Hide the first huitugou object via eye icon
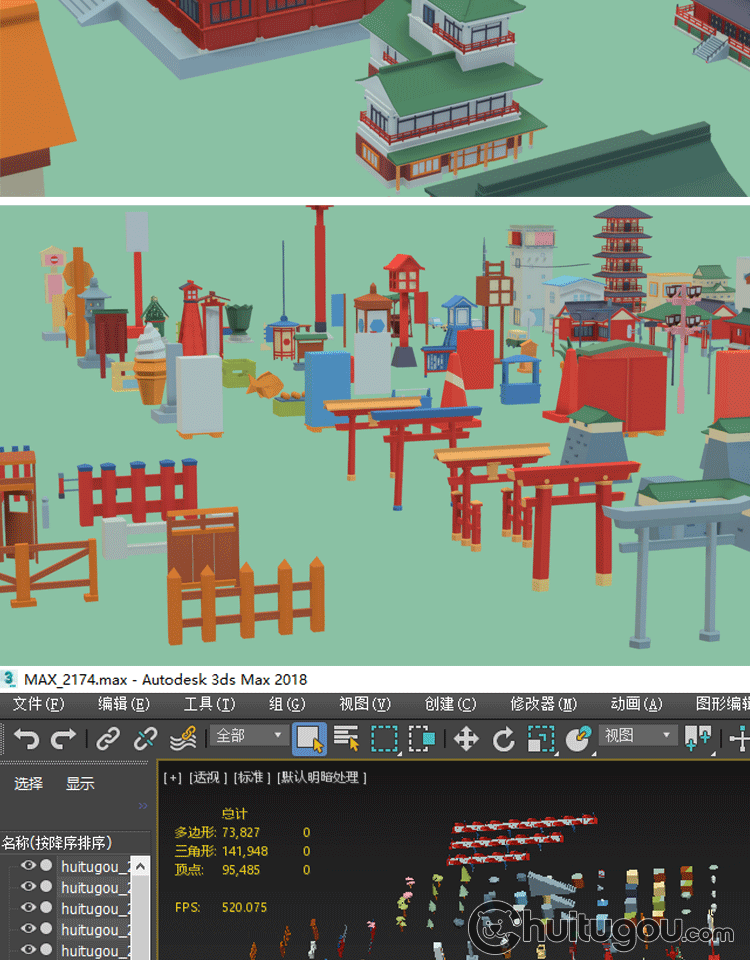The height and width of the screenshot is (960, 750). [x=28, y=866]
